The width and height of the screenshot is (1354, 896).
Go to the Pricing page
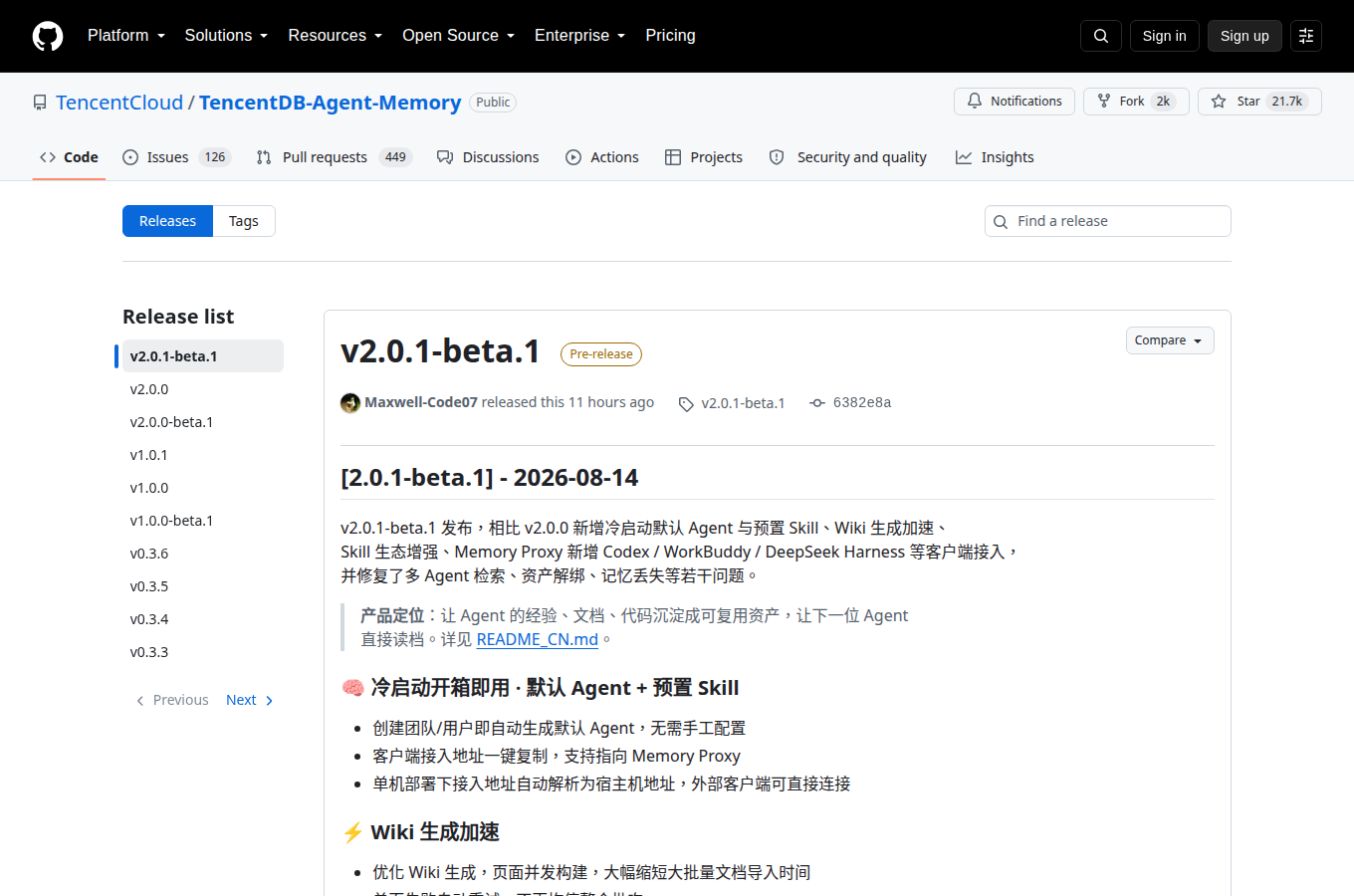point(670,36)
